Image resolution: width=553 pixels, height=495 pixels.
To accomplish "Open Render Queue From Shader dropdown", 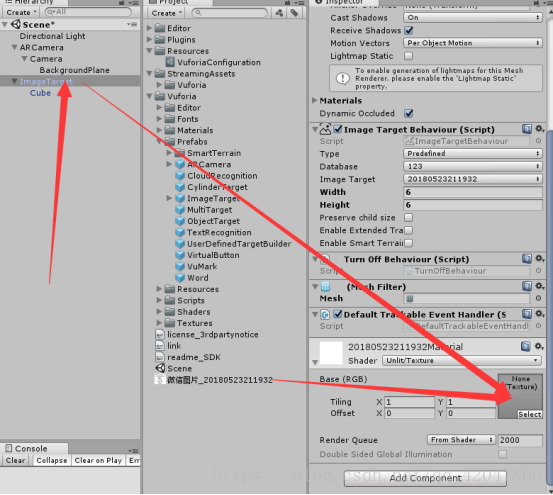I will point(461,440).
